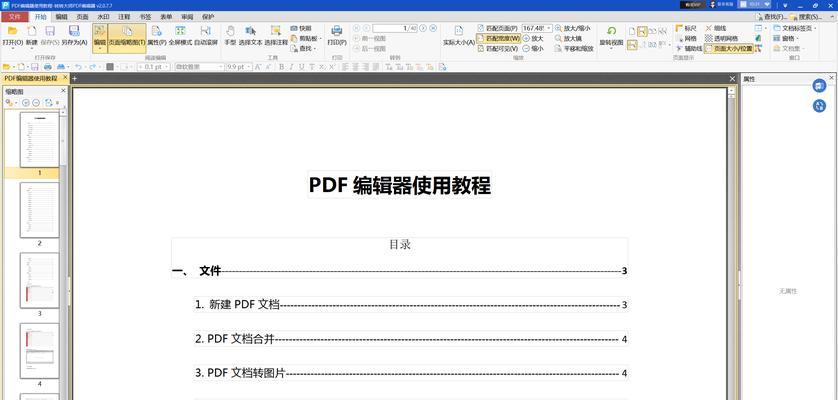838x400 pixels.
Task: Select page 4 thumbnail
Action: [x=40, y=351]
